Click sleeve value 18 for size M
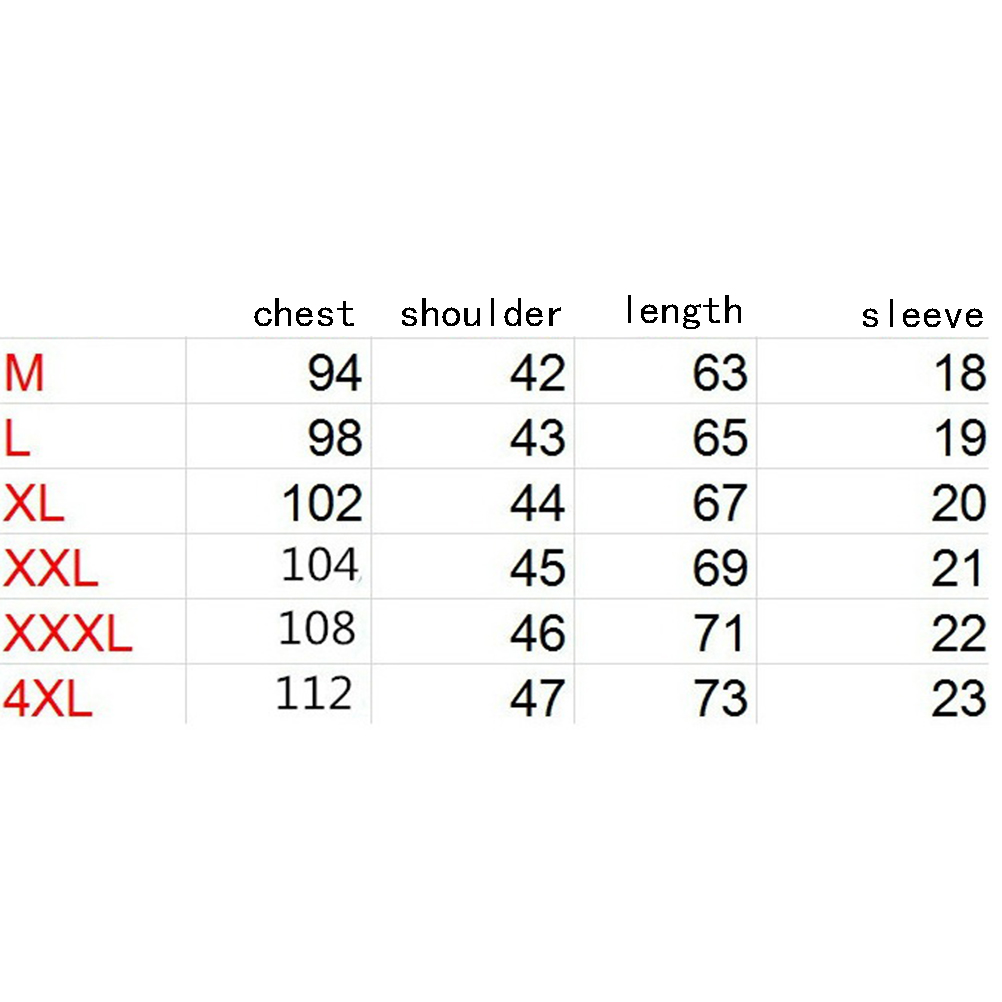Viewport: 1002px width, 1002px height. (958, 373)
